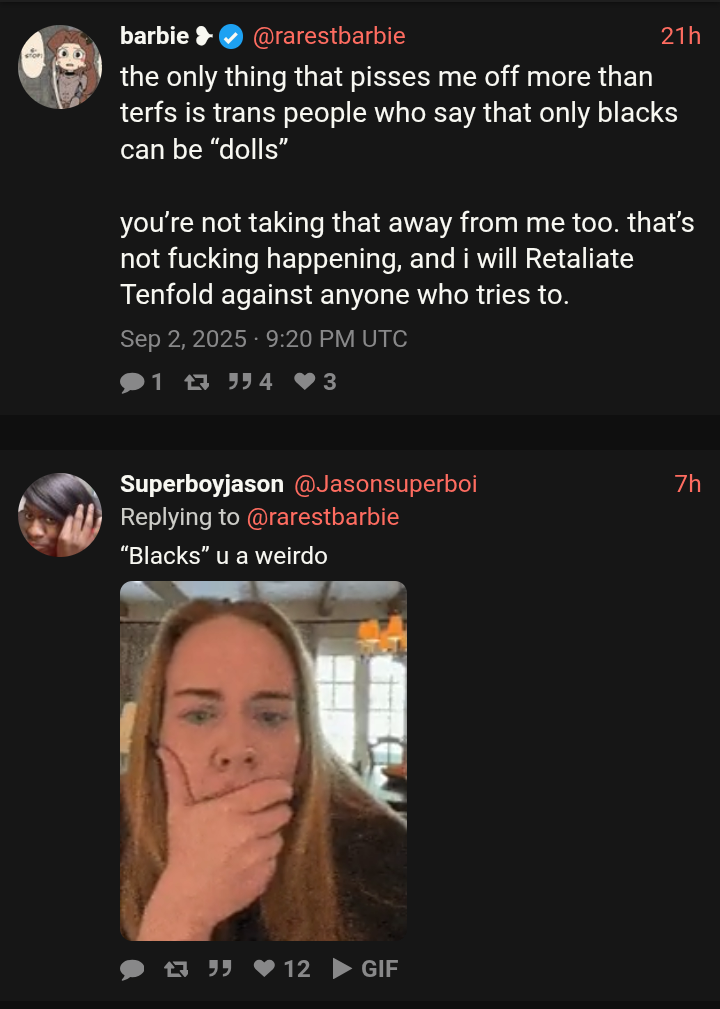720x1009 pixels.
Task: Open Superboyjason's profile avatar
Action: [60, 515]
